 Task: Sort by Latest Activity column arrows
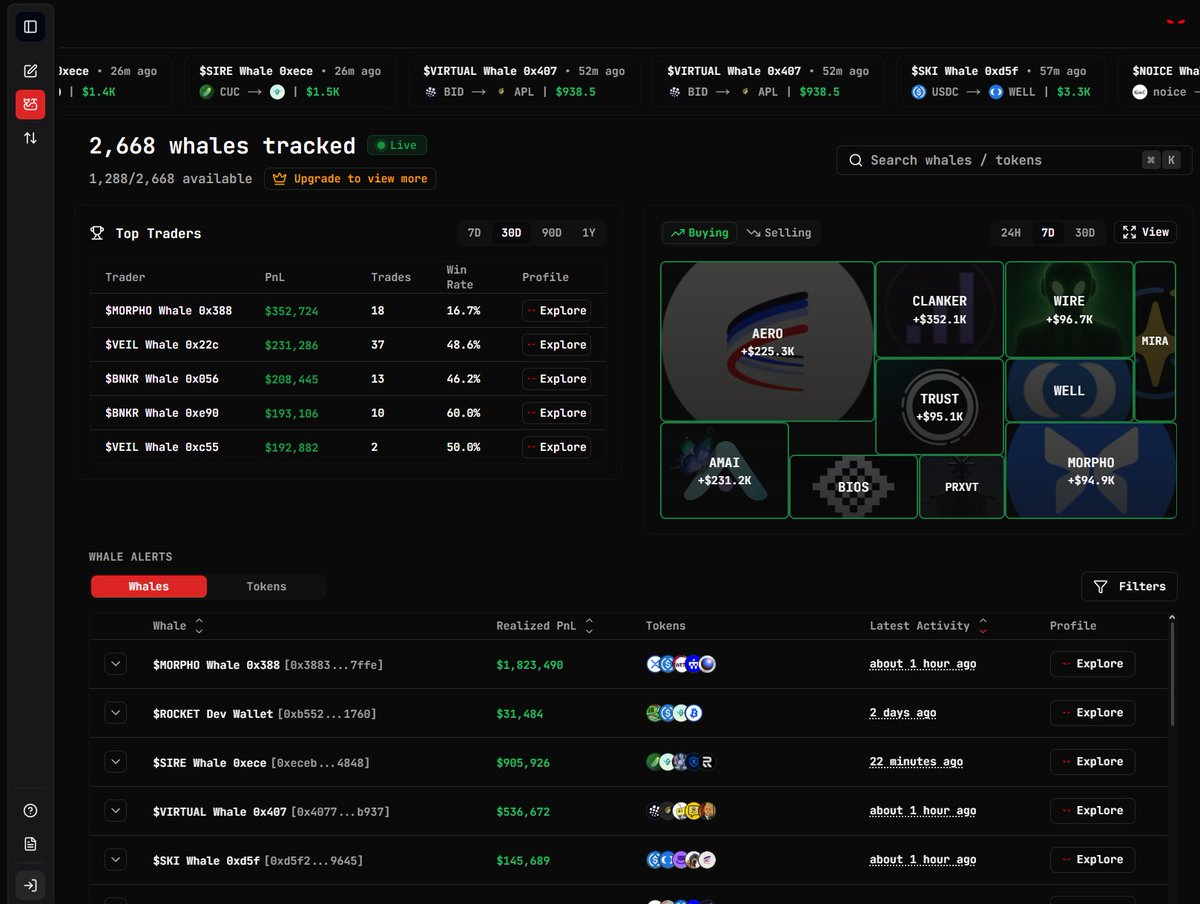(983, 626)
